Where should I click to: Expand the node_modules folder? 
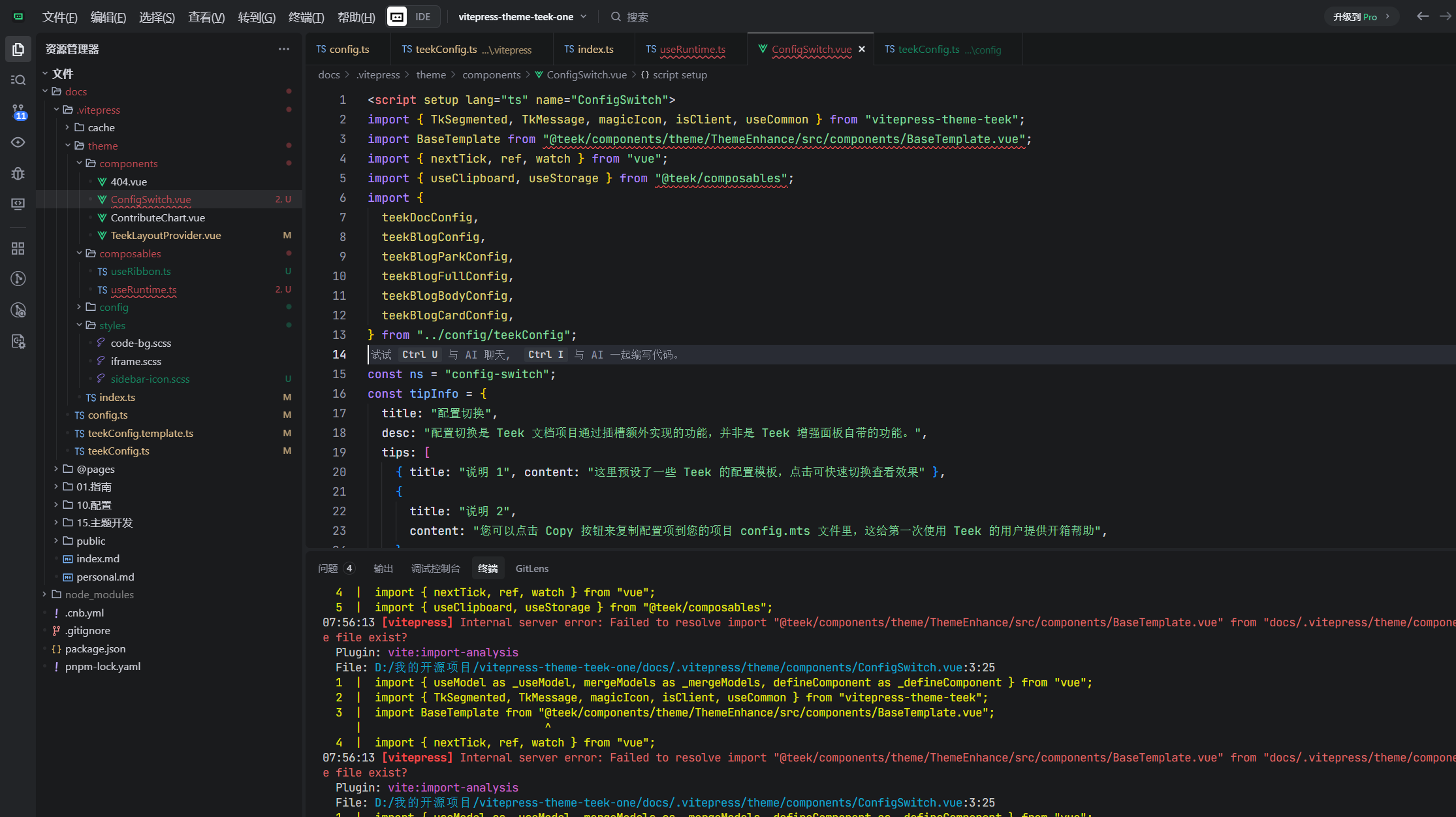[x=99, y=594]
